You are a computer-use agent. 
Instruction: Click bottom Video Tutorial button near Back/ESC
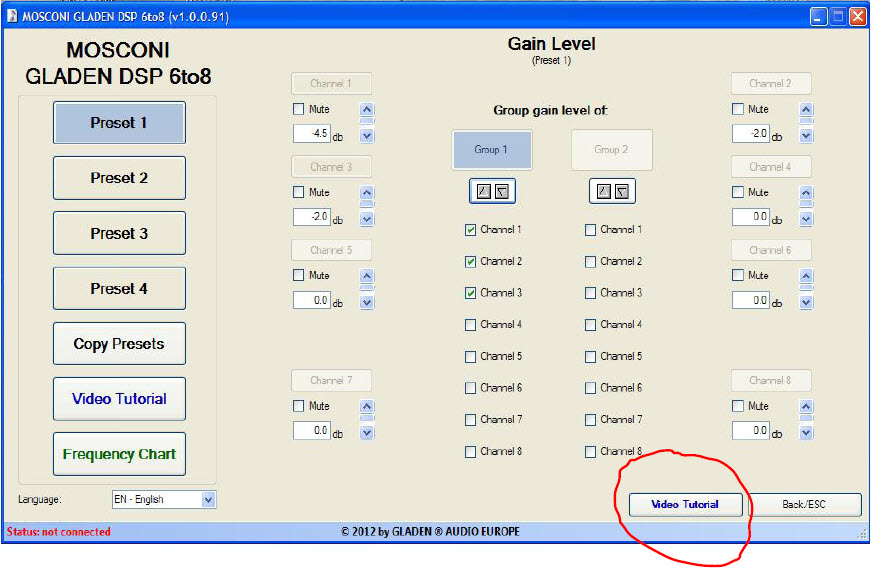[x=685, y=505]
